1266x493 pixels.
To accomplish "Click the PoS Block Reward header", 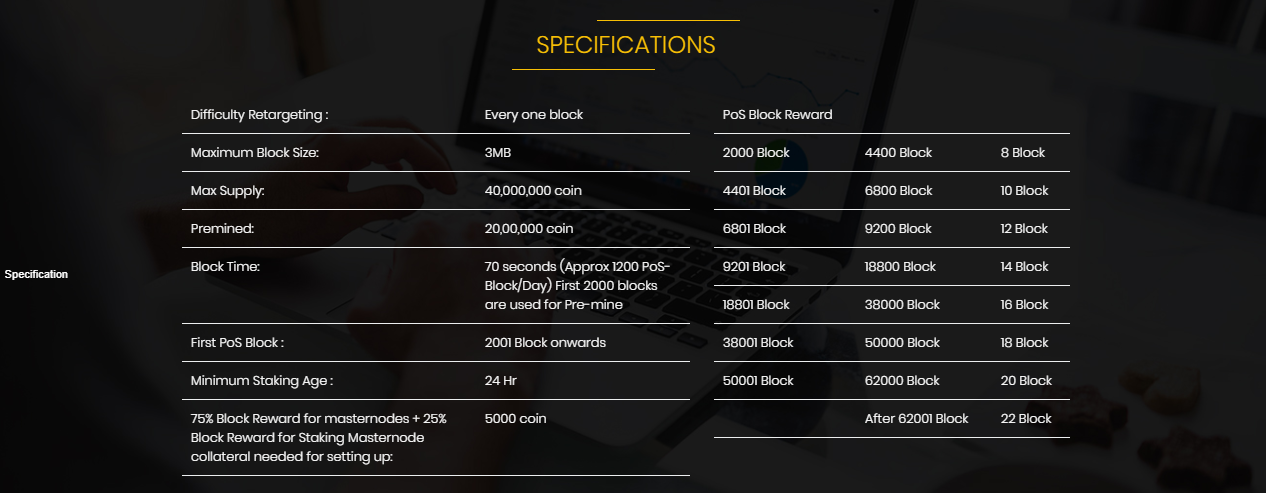I will pos(778,115).
